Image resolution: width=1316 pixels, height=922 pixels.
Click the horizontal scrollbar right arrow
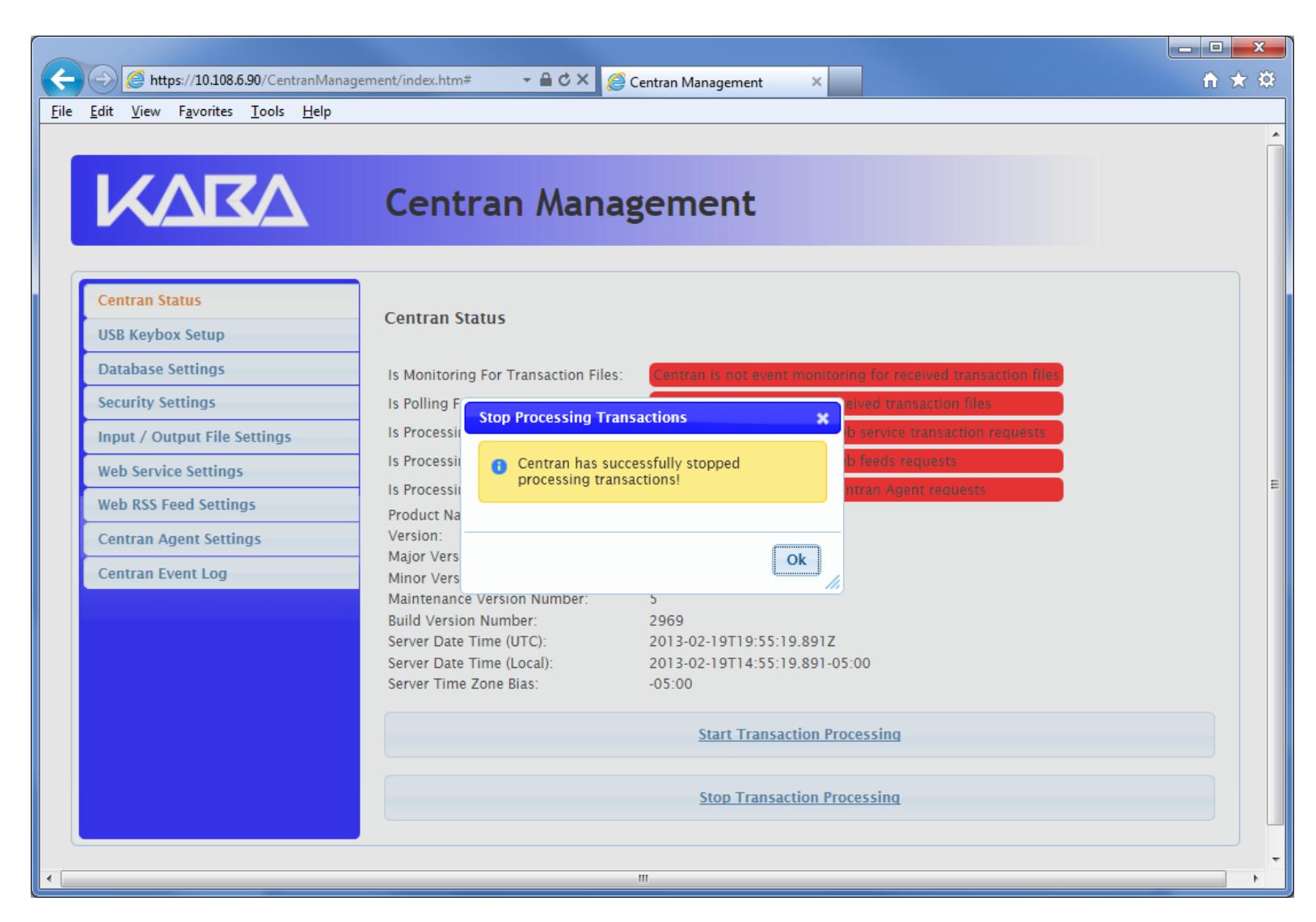pos(1255,878)
